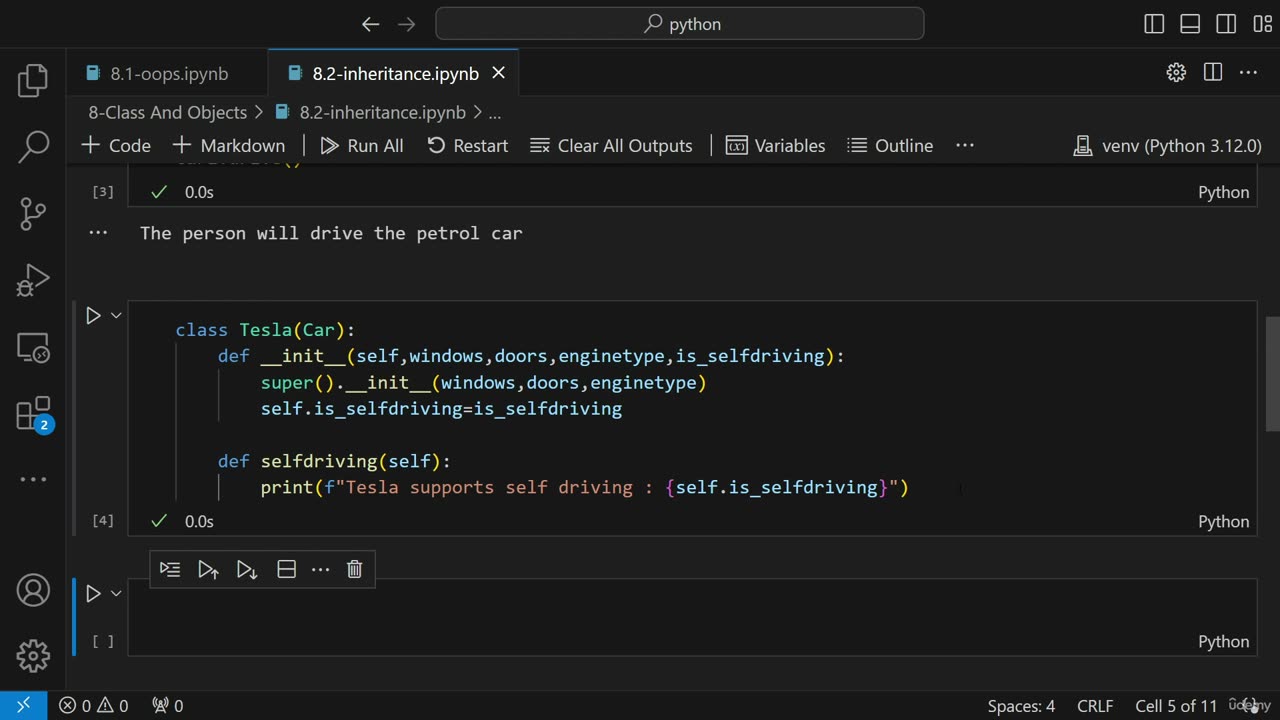Restart the notebook kernel
This screenshot has height=720, width=1280.
[x=468, y=146]
